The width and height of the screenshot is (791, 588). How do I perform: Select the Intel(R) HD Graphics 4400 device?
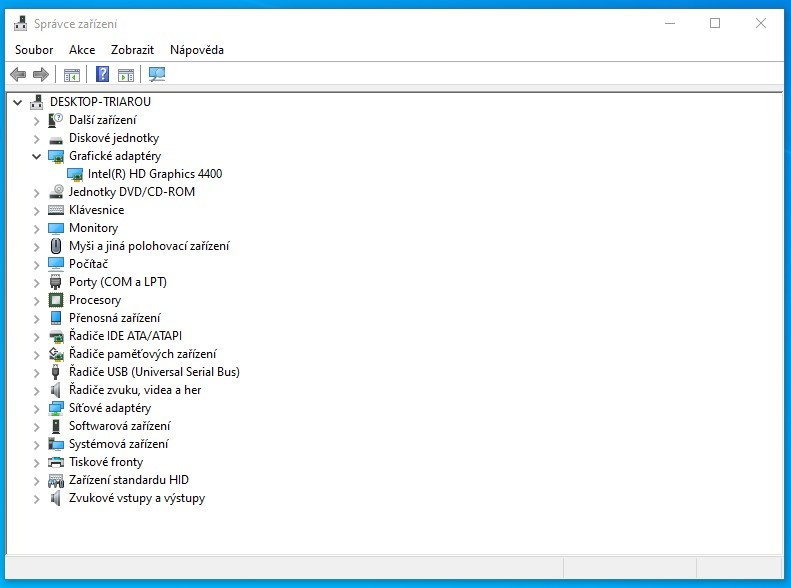[154, 174]
